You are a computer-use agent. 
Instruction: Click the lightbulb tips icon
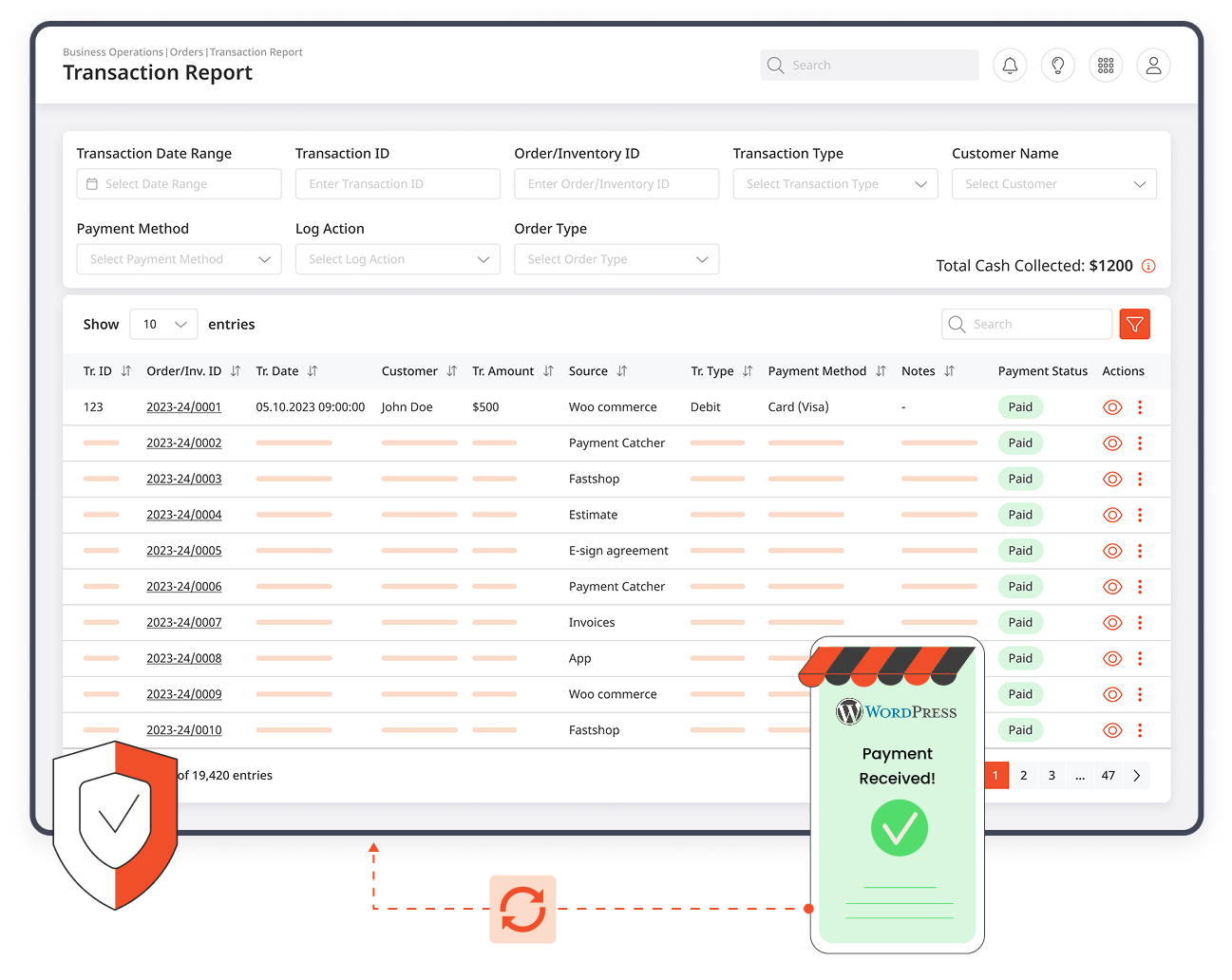click(1057, 66)
